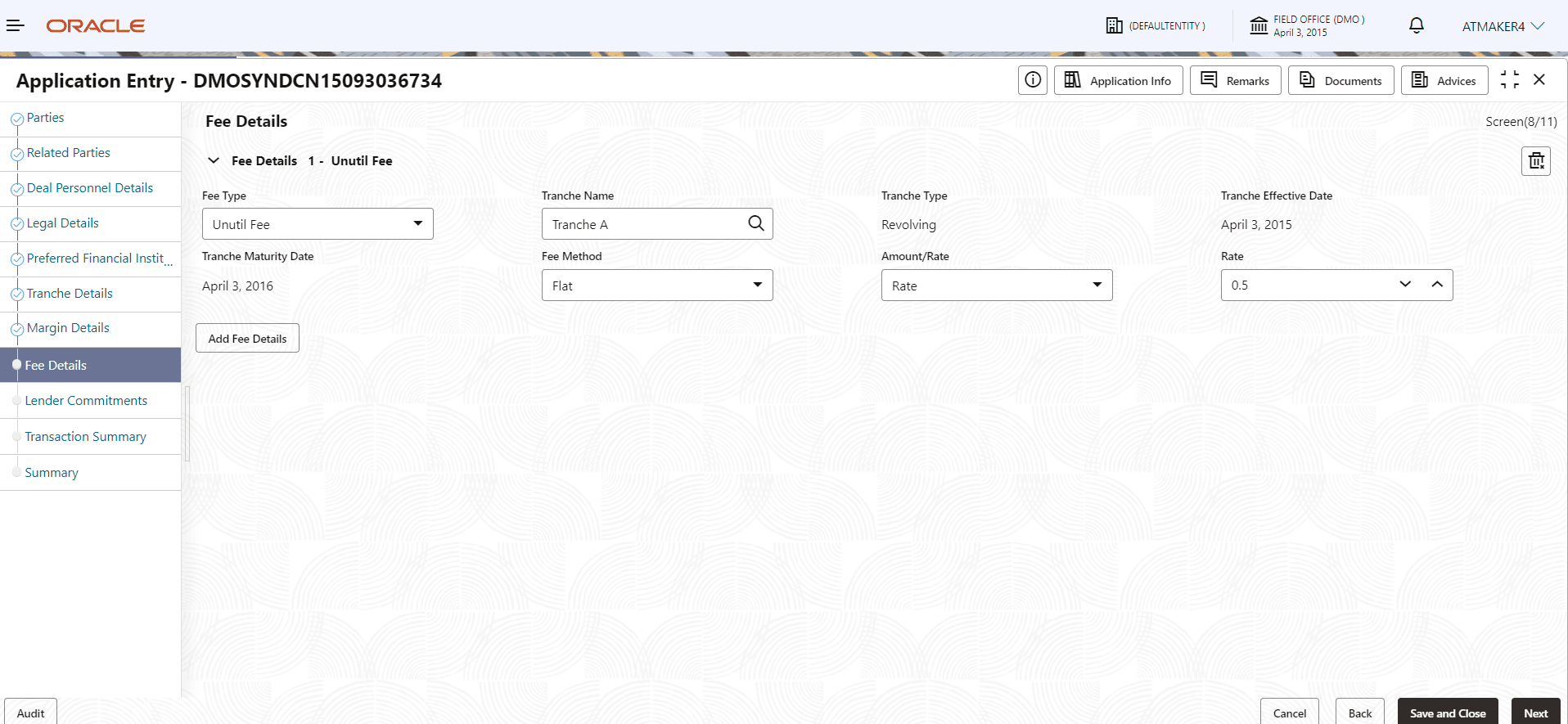Go to Transaction Summary step
Image resolution: width=1568 pixels, height=724 pixels.
tap(85, 437)
